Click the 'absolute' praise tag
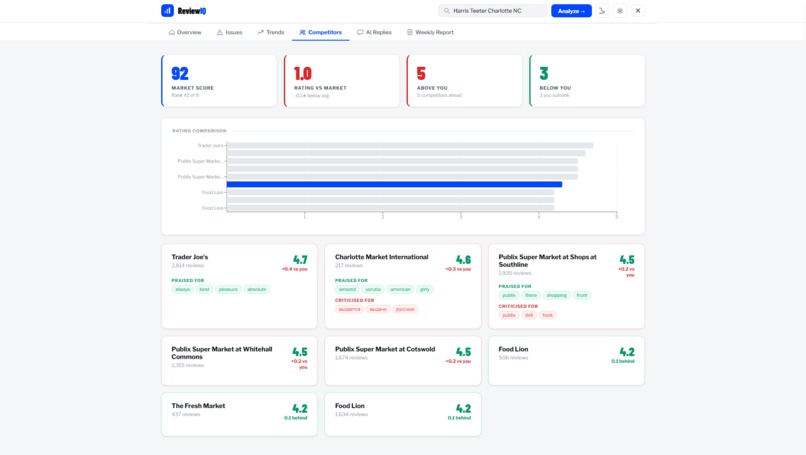 [x=257, y=289]
